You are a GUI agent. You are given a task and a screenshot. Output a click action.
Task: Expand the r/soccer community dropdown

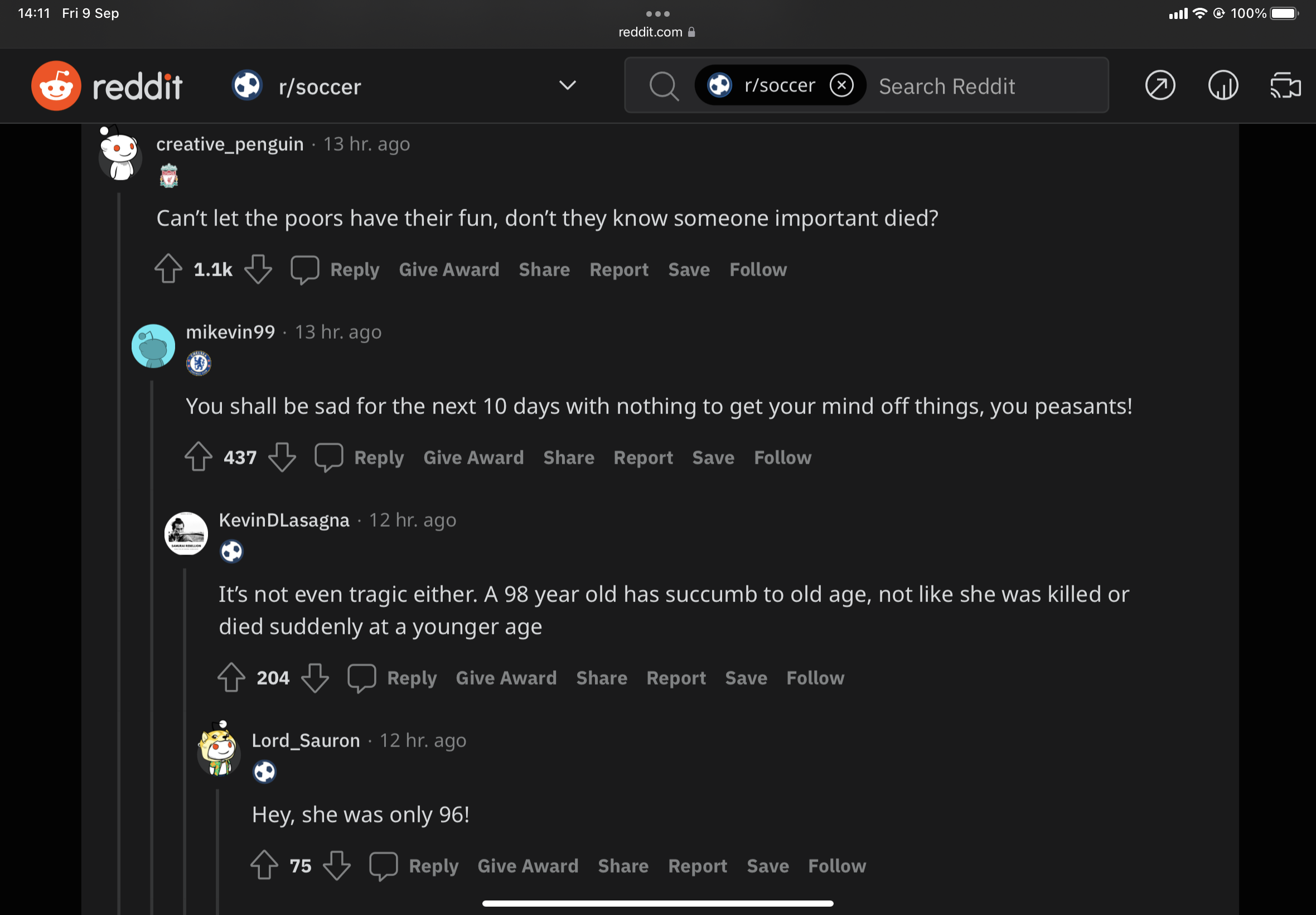[x=567, y=85]
